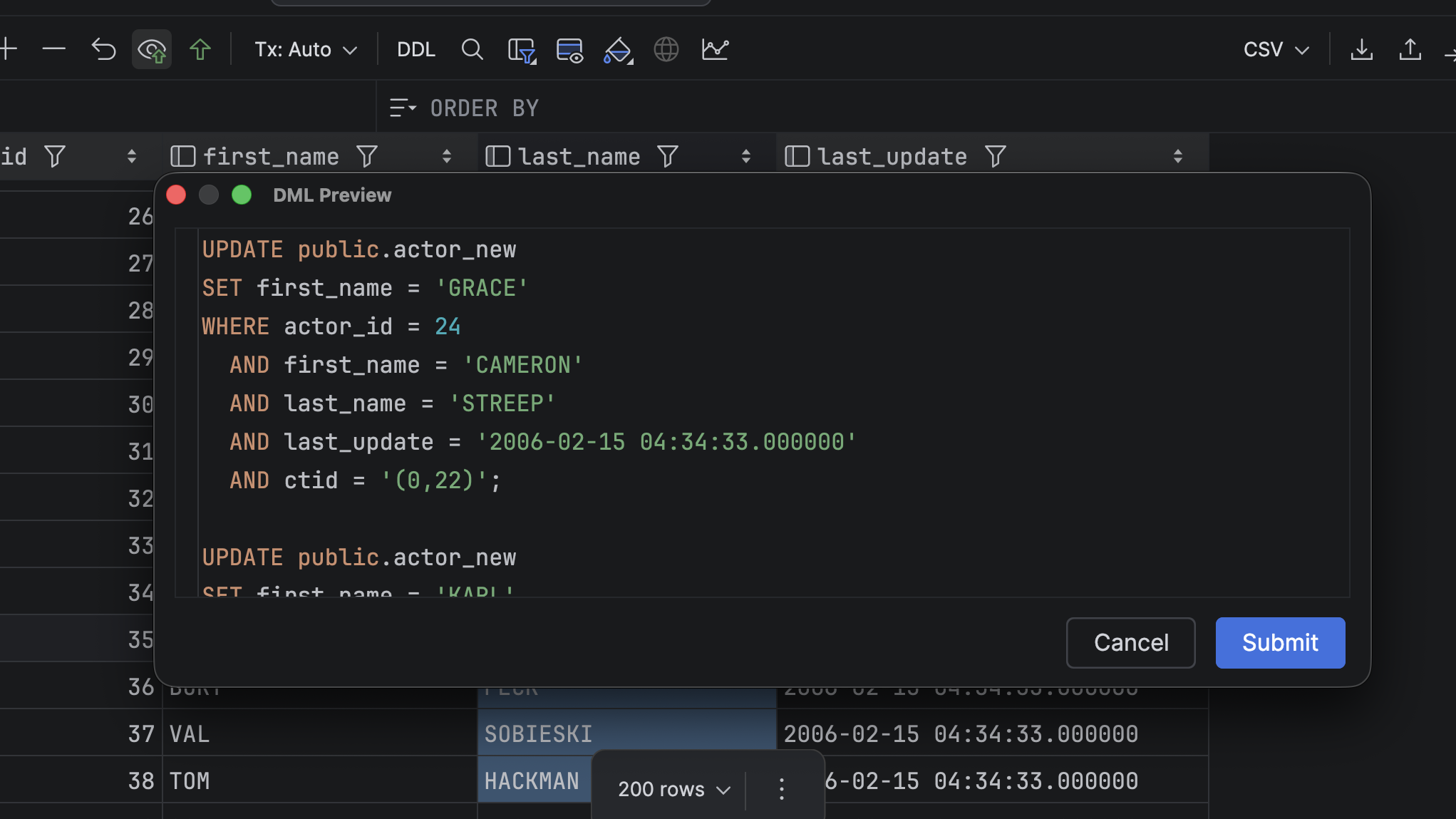The width and height of the screenshot is (1456, 819).
Task: Open the three-dot more options menu
Action: [x=782, y=789]
